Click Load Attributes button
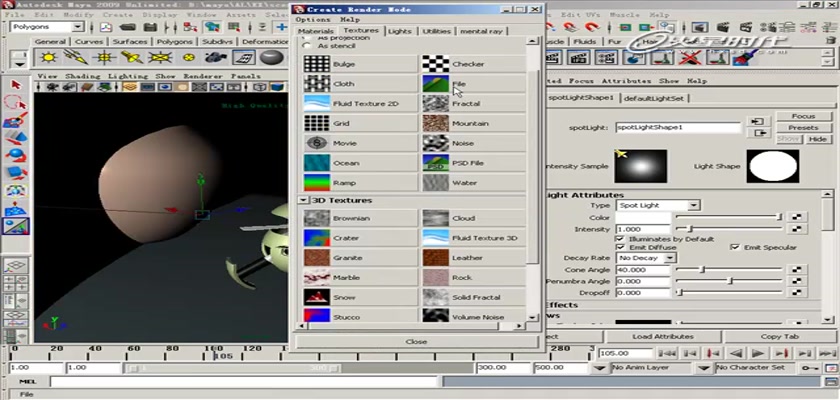 (x=663, y=337)
